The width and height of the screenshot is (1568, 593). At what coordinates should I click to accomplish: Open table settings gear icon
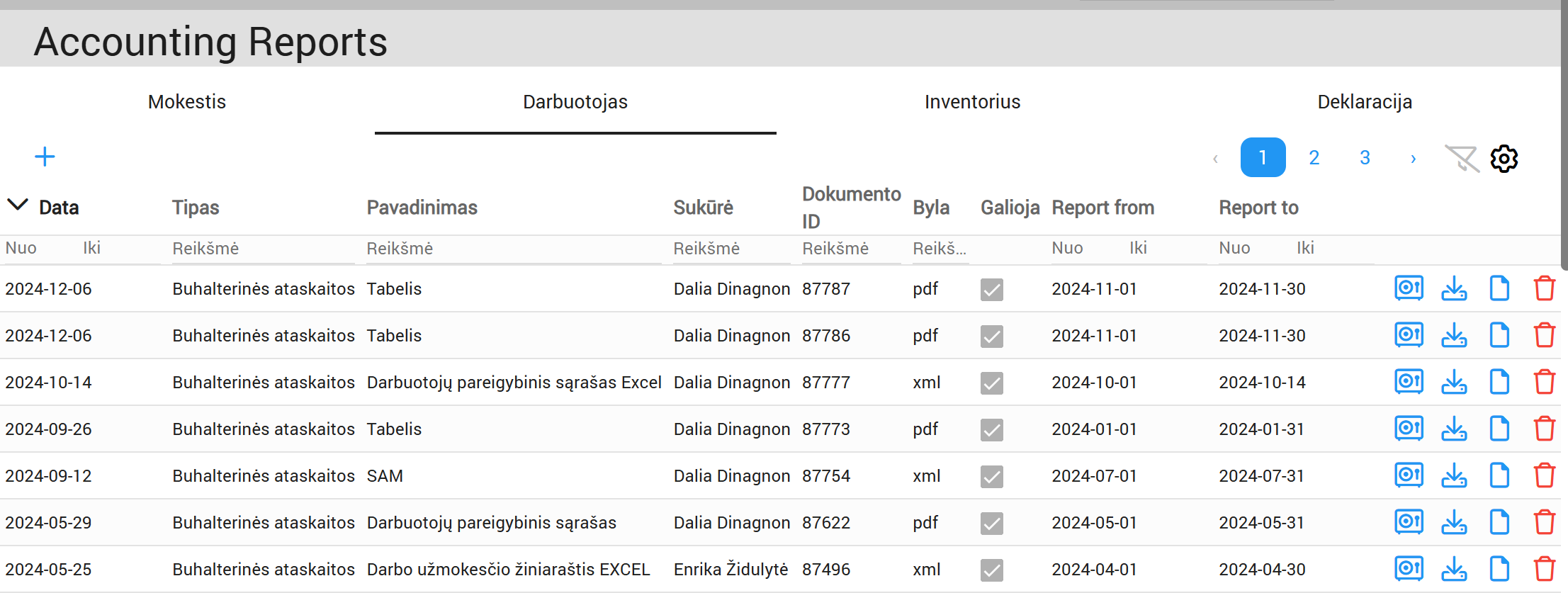coord(1504,159)
